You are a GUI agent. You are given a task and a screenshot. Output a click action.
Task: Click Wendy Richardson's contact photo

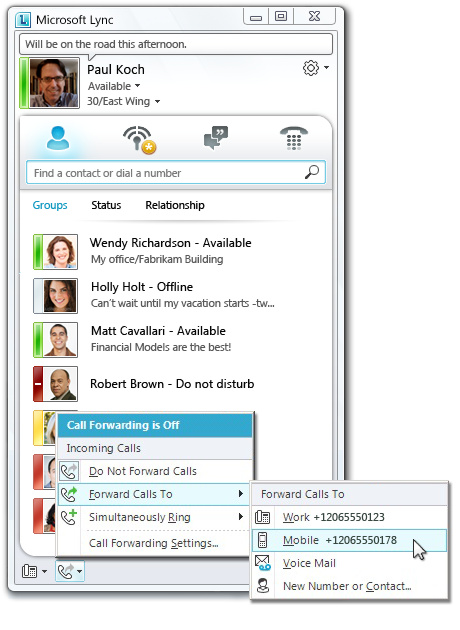coord(60,252)
